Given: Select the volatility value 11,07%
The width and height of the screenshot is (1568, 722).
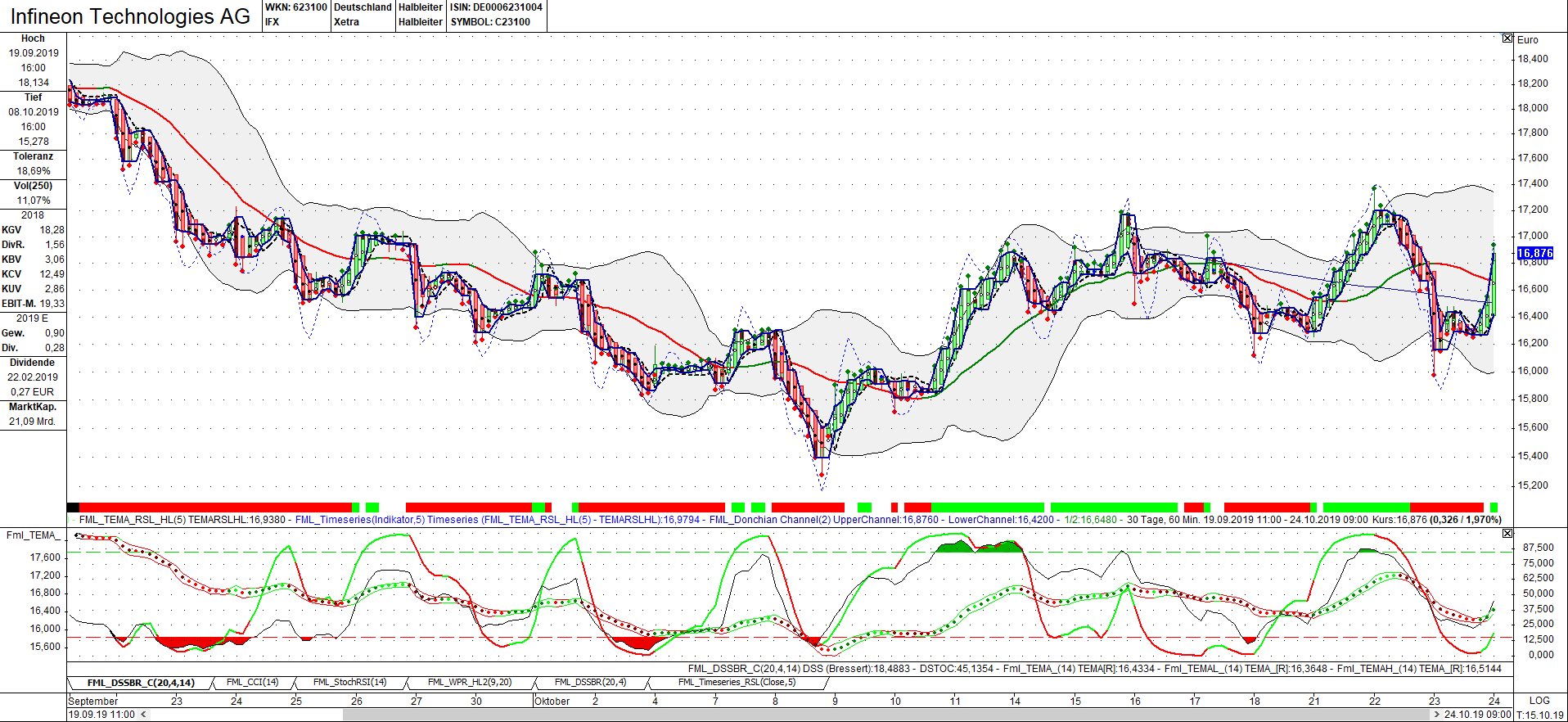Looking at the screenshot, I should 34,201.
